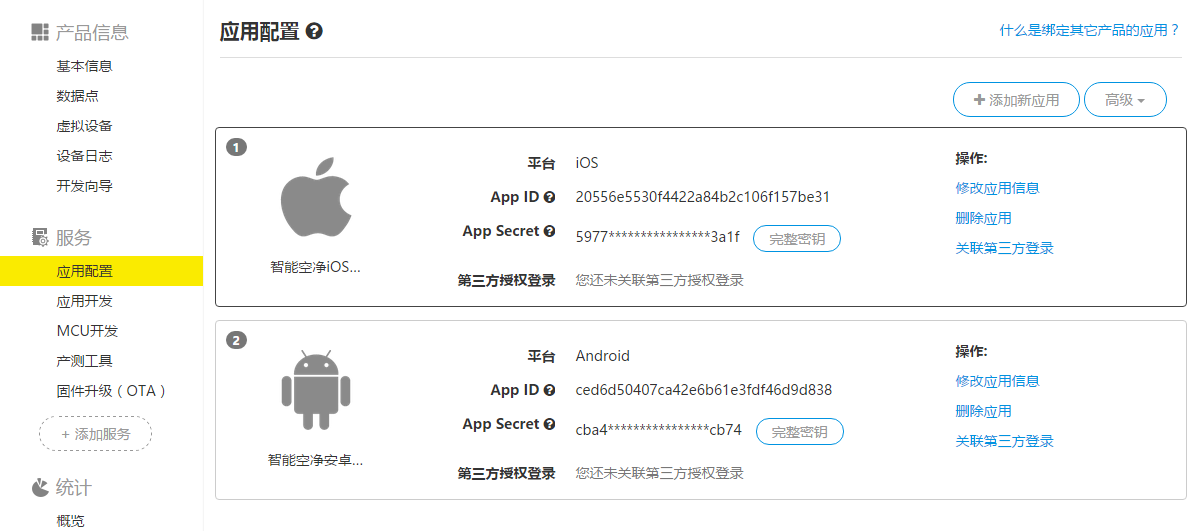Image resolution: width=1197 pixels, height=531 pixels.
Task: Click 删除应用 for the Android app
Action: coord(983,411)
